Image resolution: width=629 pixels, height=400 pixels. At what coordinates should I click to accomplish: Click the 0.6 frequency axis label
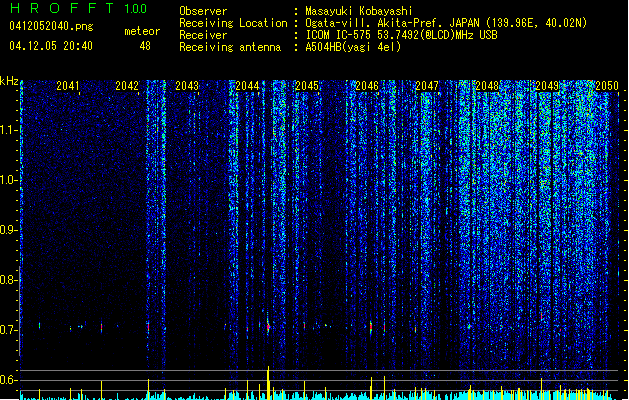[8, 380]
